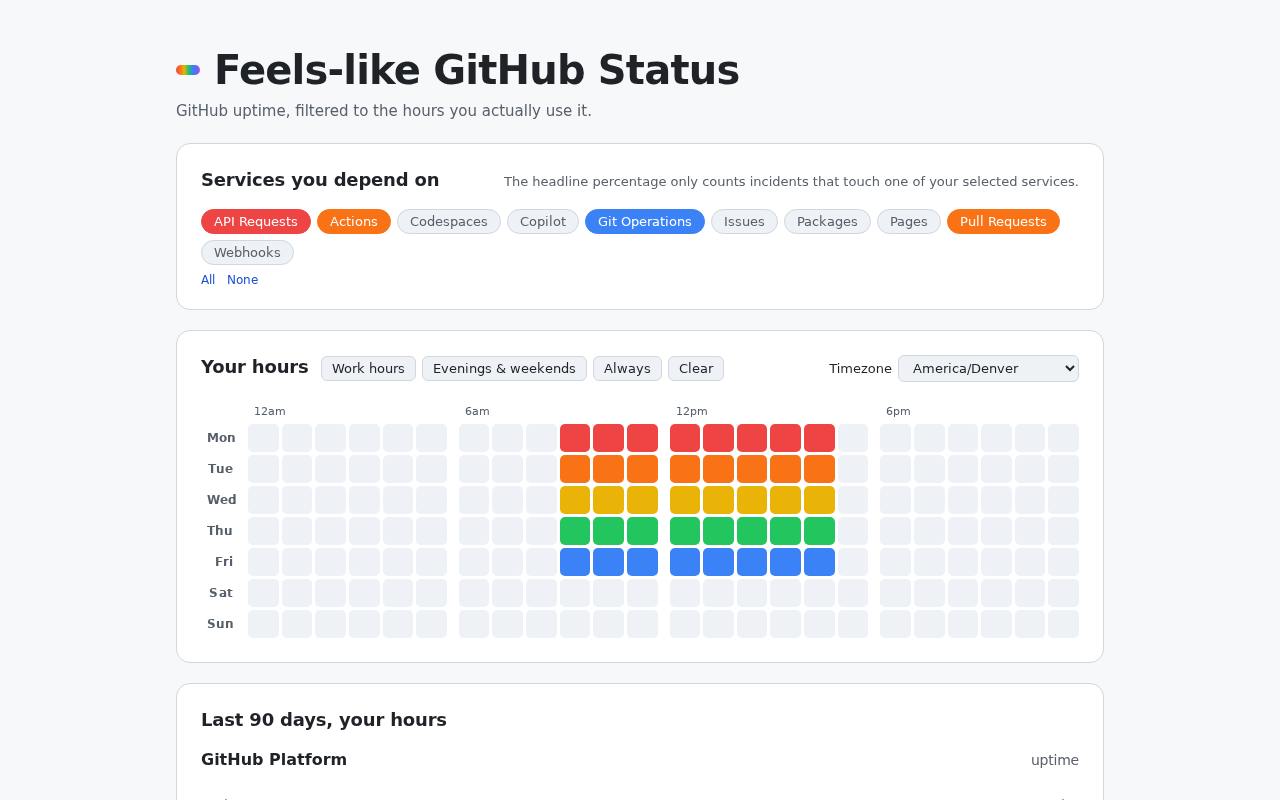Select the Saturday 11pm last cell

pos(1063,593)
